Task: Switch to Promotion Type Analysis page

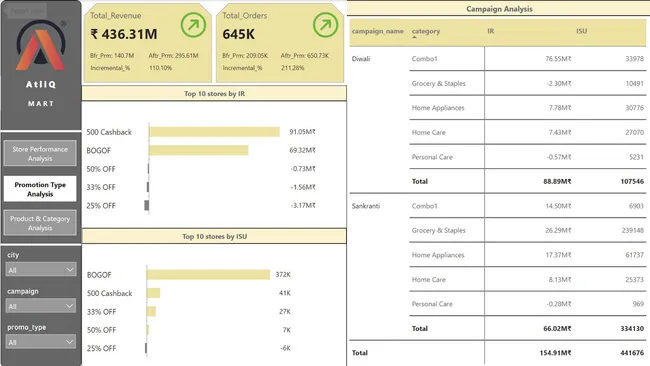Action: tap(40, 189)
